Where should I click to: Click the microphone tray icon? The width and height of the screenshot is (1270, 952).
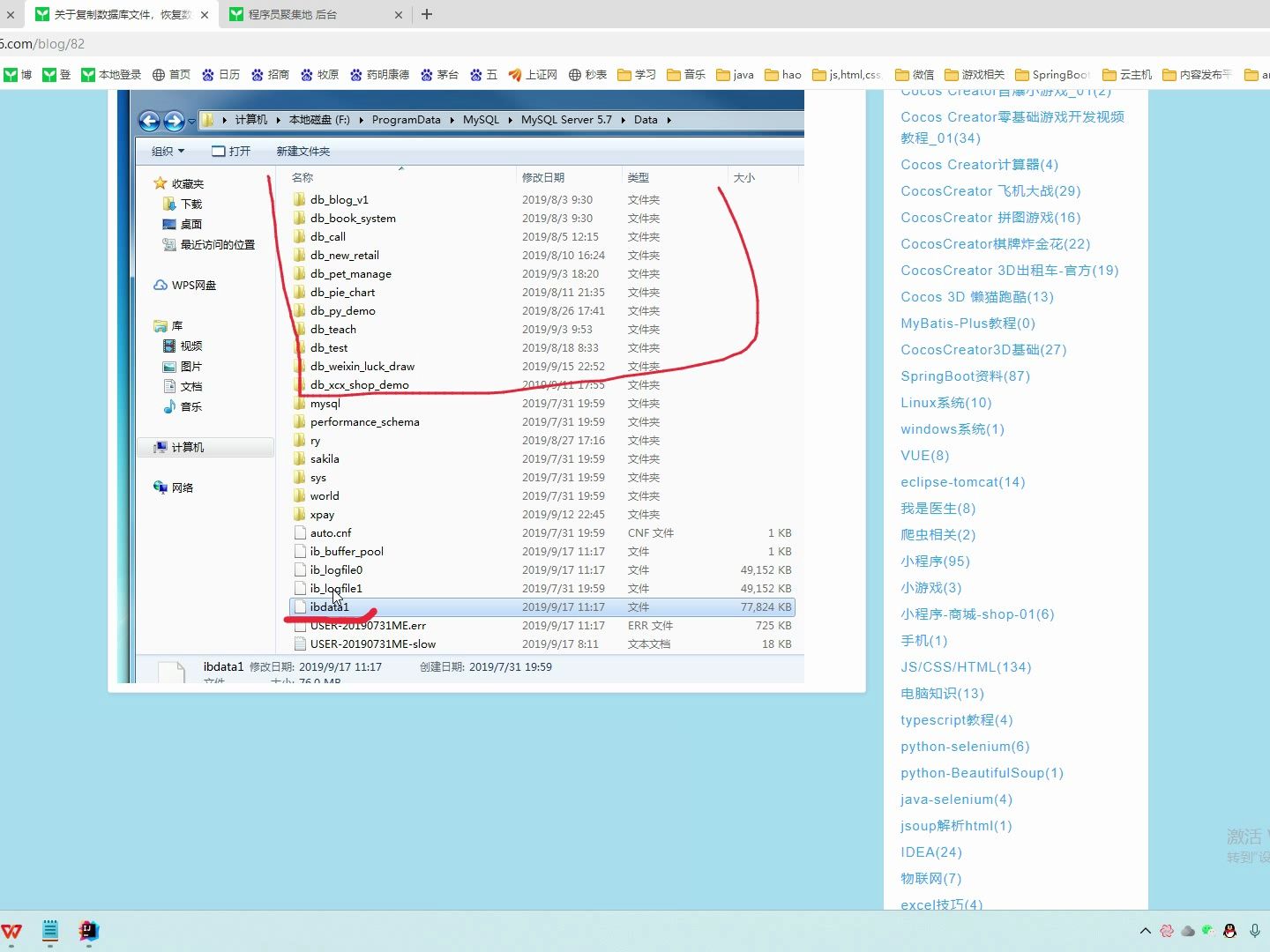click(1254, 931)
